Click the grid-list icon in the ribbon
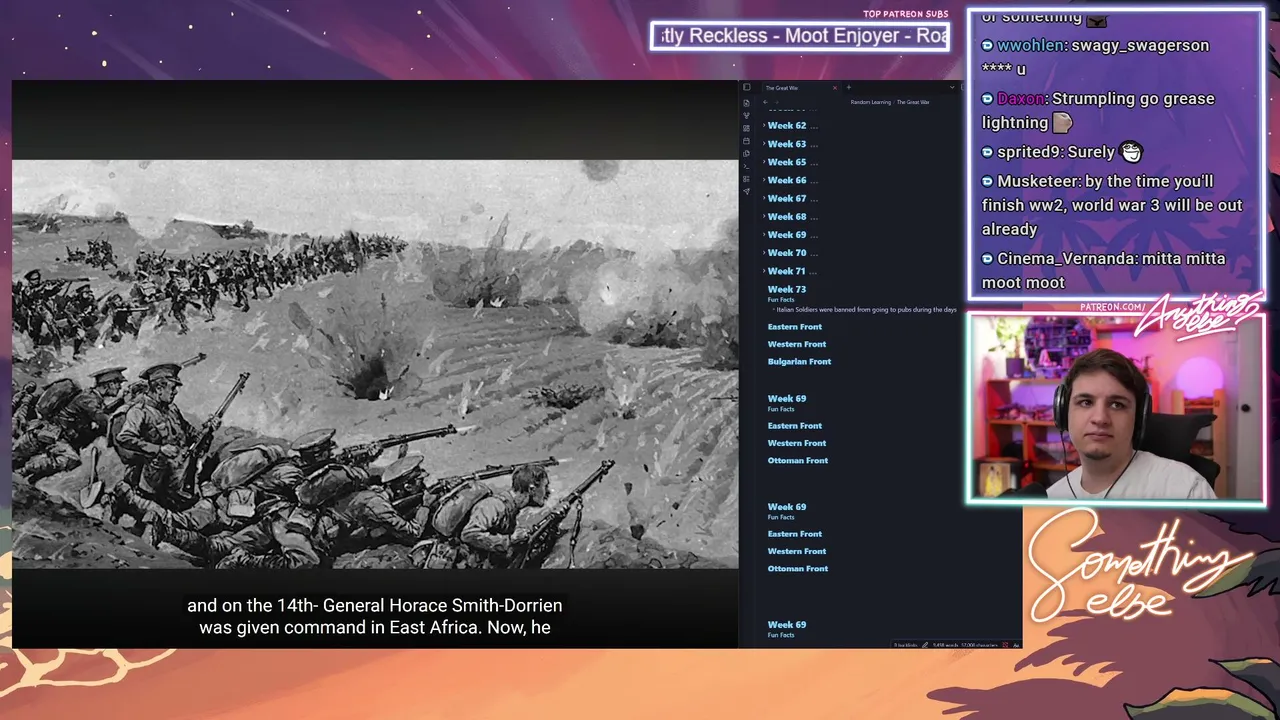 (746, 179)
